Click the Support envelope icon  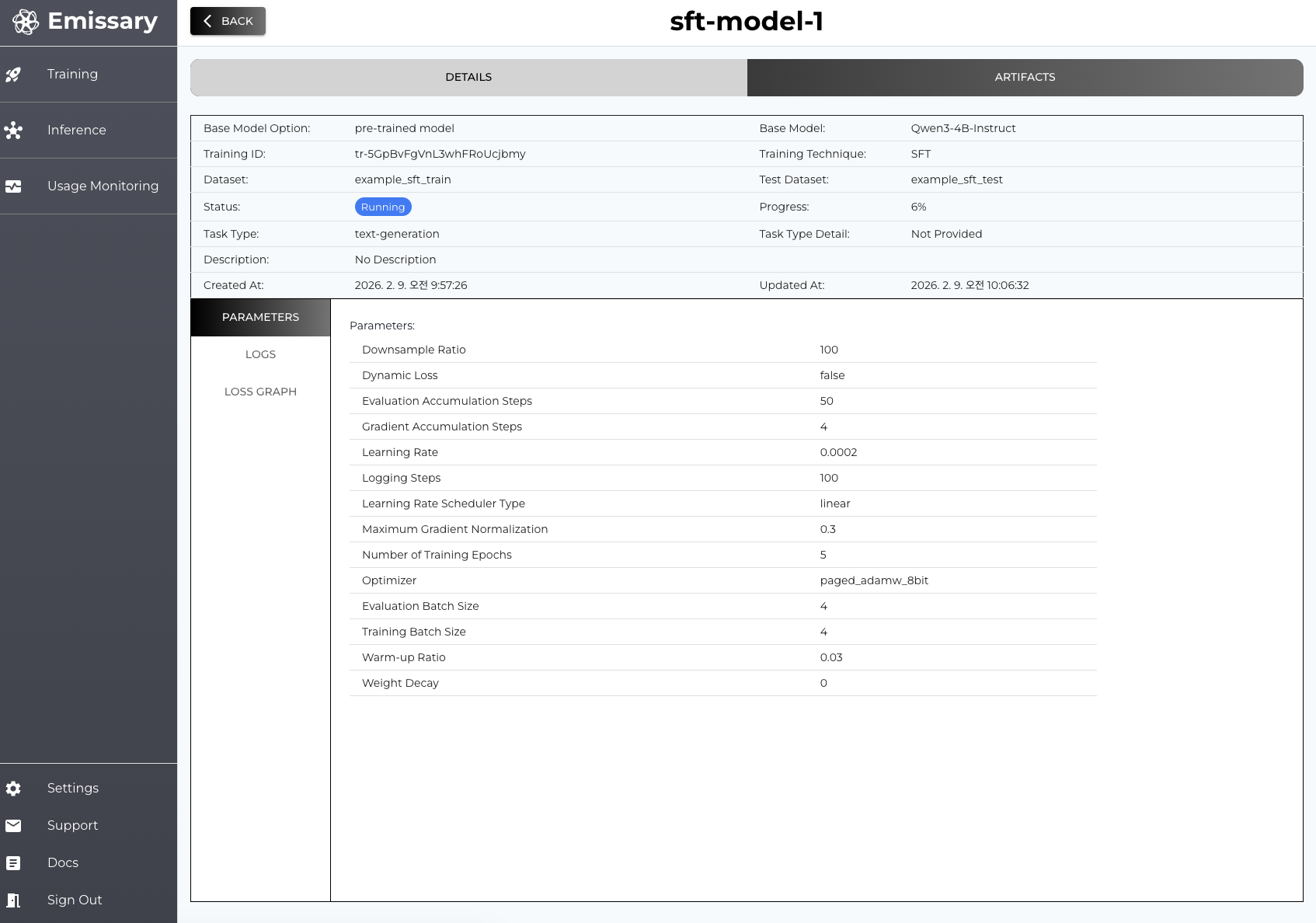click(14, 825)
